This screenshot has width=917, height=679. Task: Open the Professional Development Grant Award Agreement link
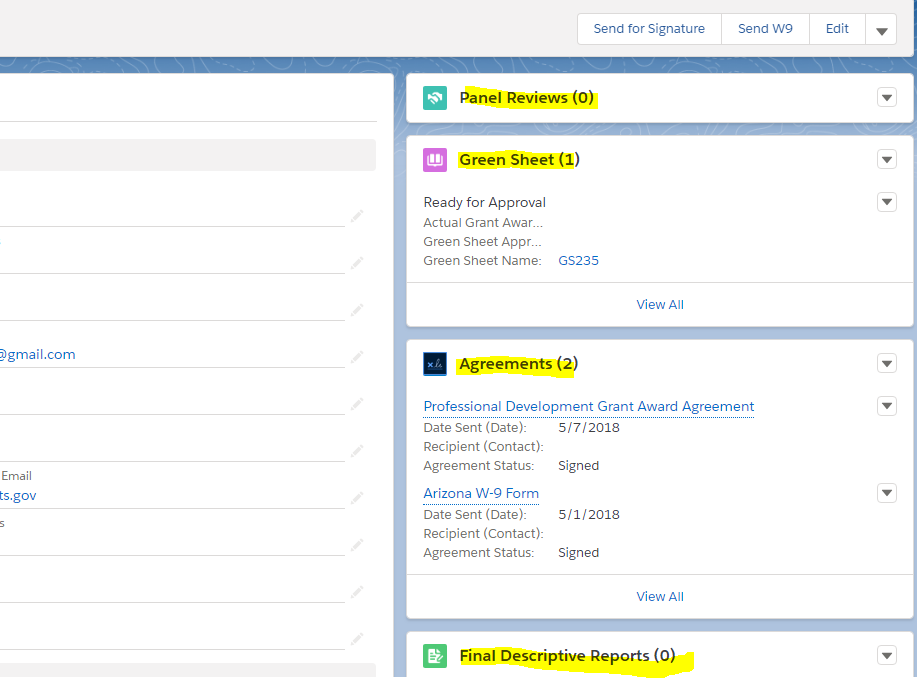pos(588,406)
